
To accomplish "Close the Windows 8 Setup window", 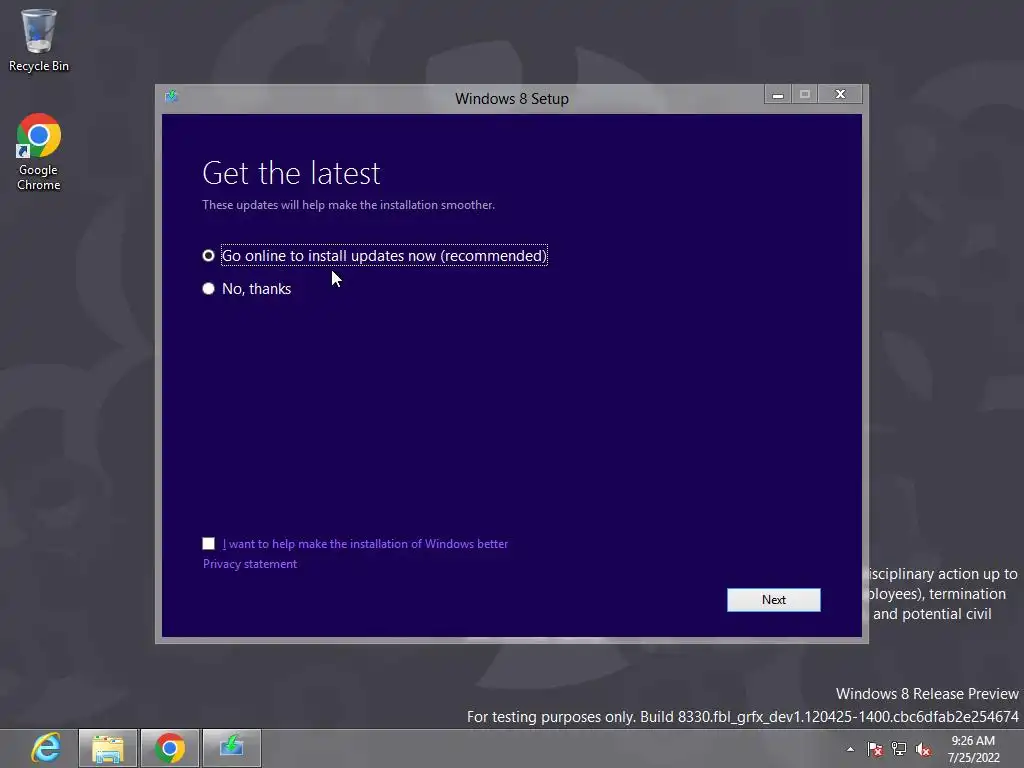I will pos(840,95).
